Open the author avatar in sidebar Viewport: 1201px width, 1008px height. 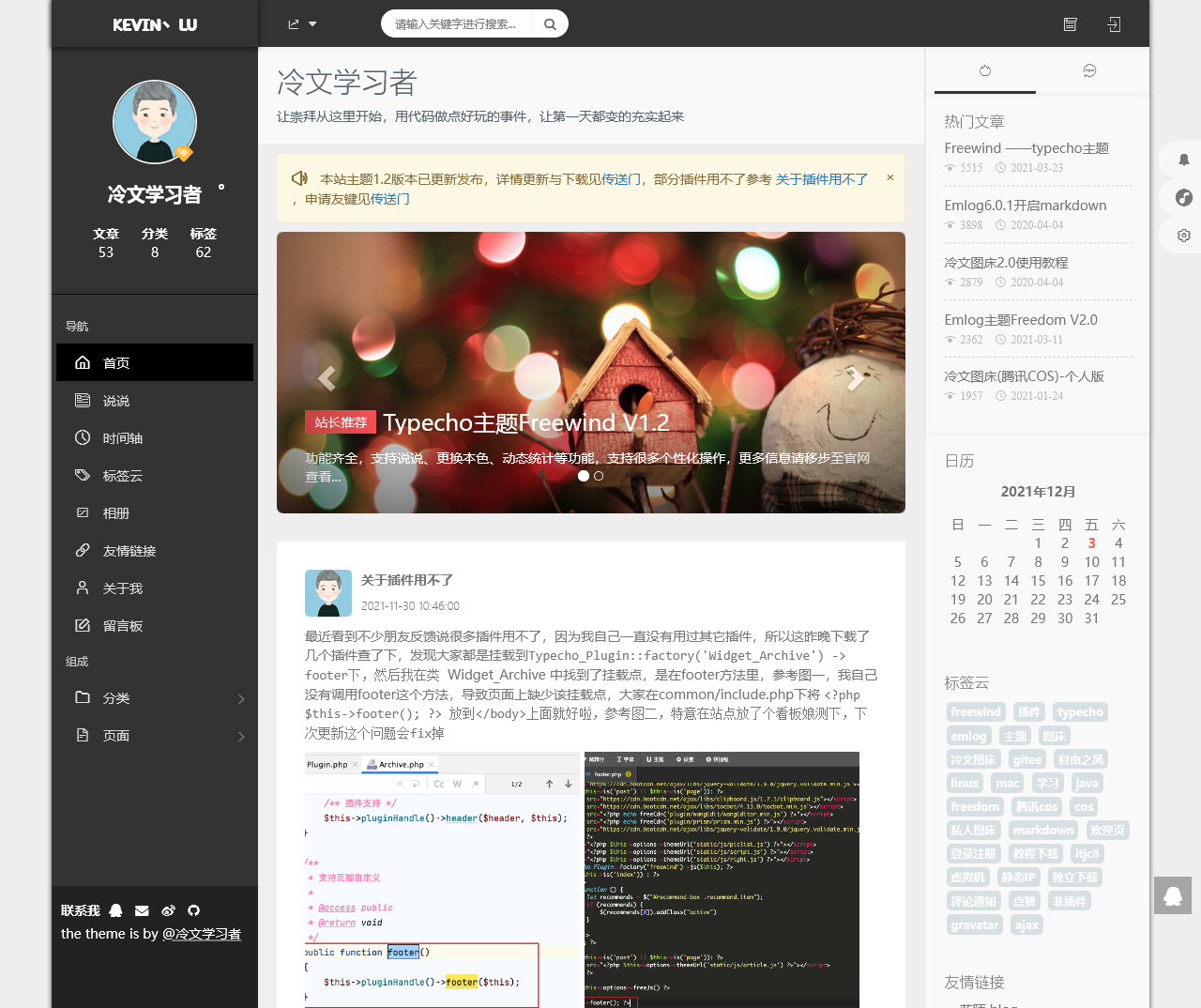click(155, 122)
